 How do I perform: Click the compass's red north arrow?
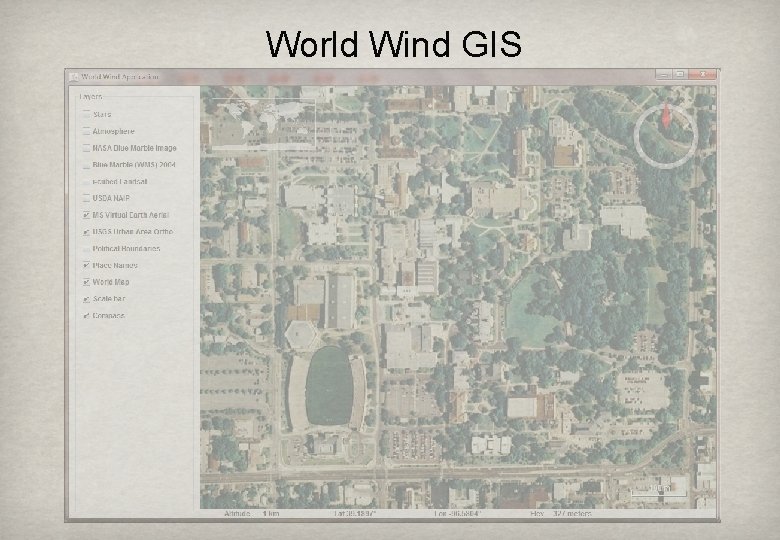tap(666, 117)
